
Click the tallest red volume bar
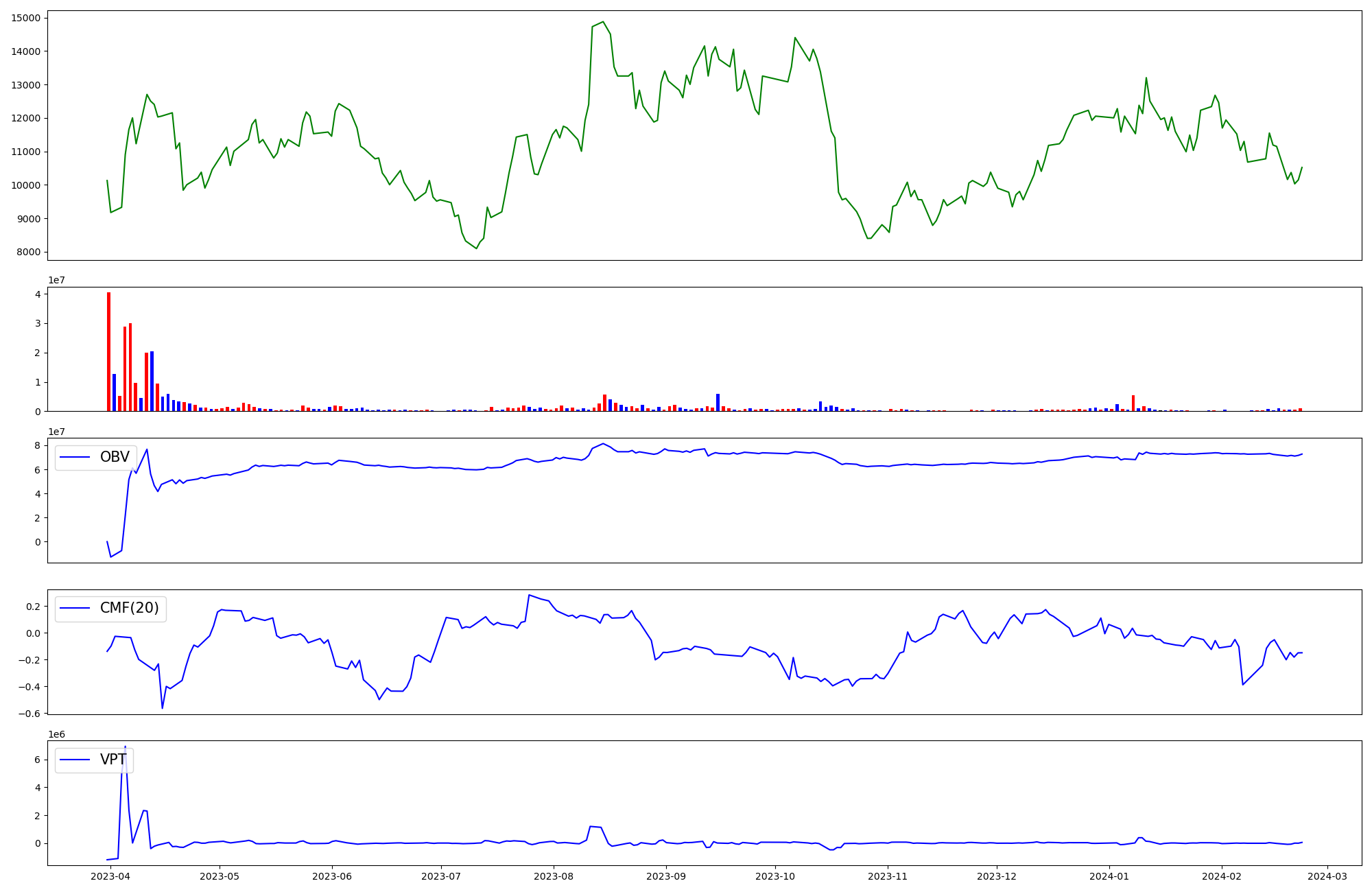(108, 350)
